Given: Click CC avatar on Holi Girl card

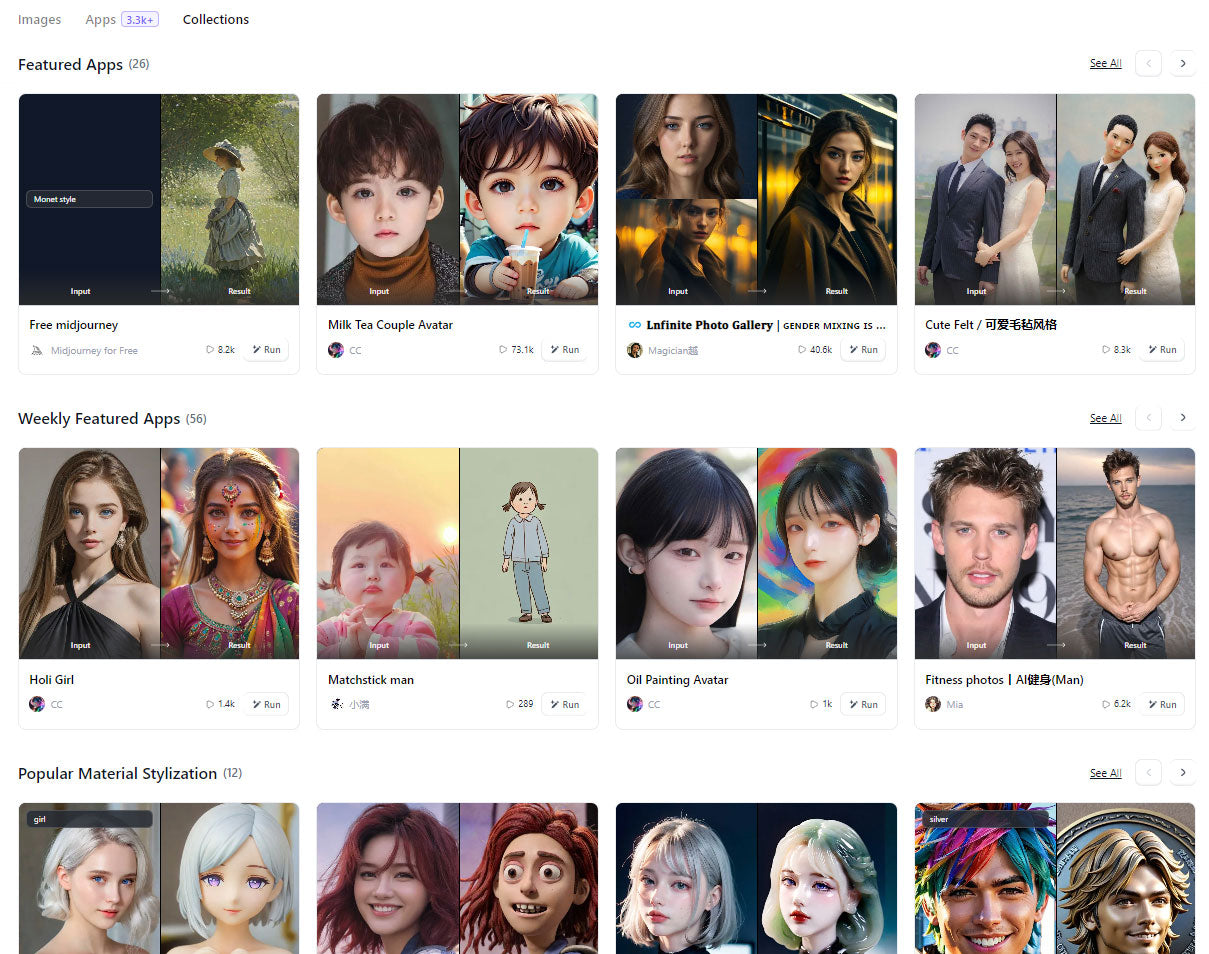Looking at the screenshot, I should click(37, 704).
